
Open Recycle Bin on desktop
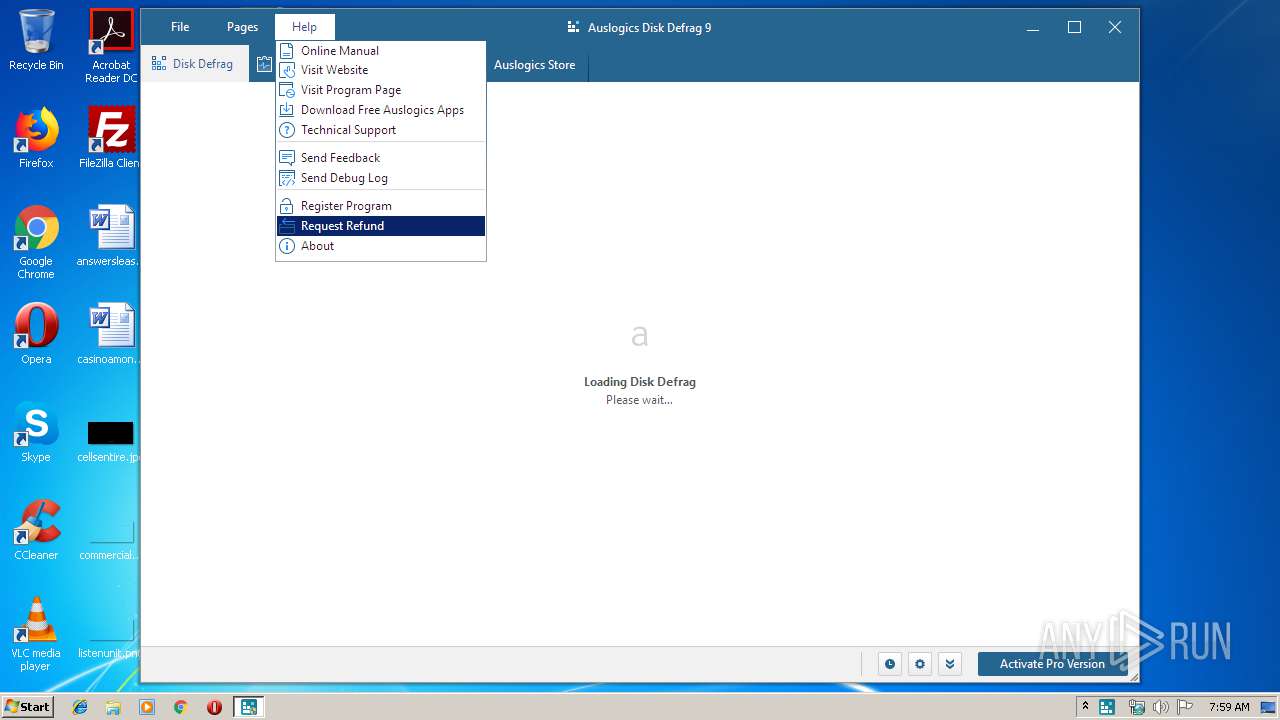click(36, 40)
